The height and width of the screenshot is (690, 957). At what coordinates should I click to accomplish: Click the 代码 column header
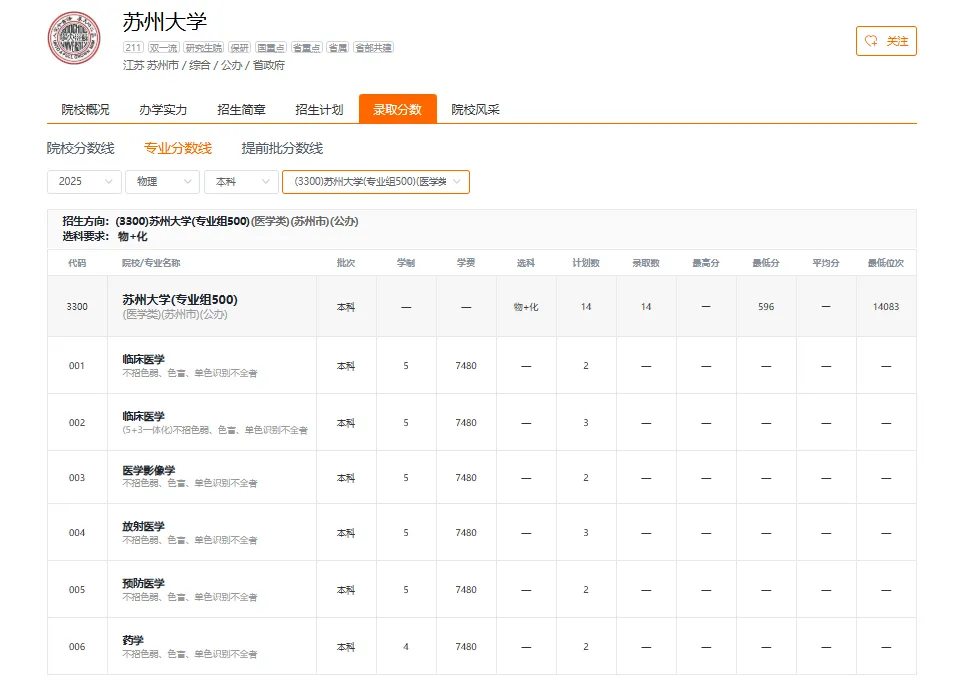coord(77,263)
